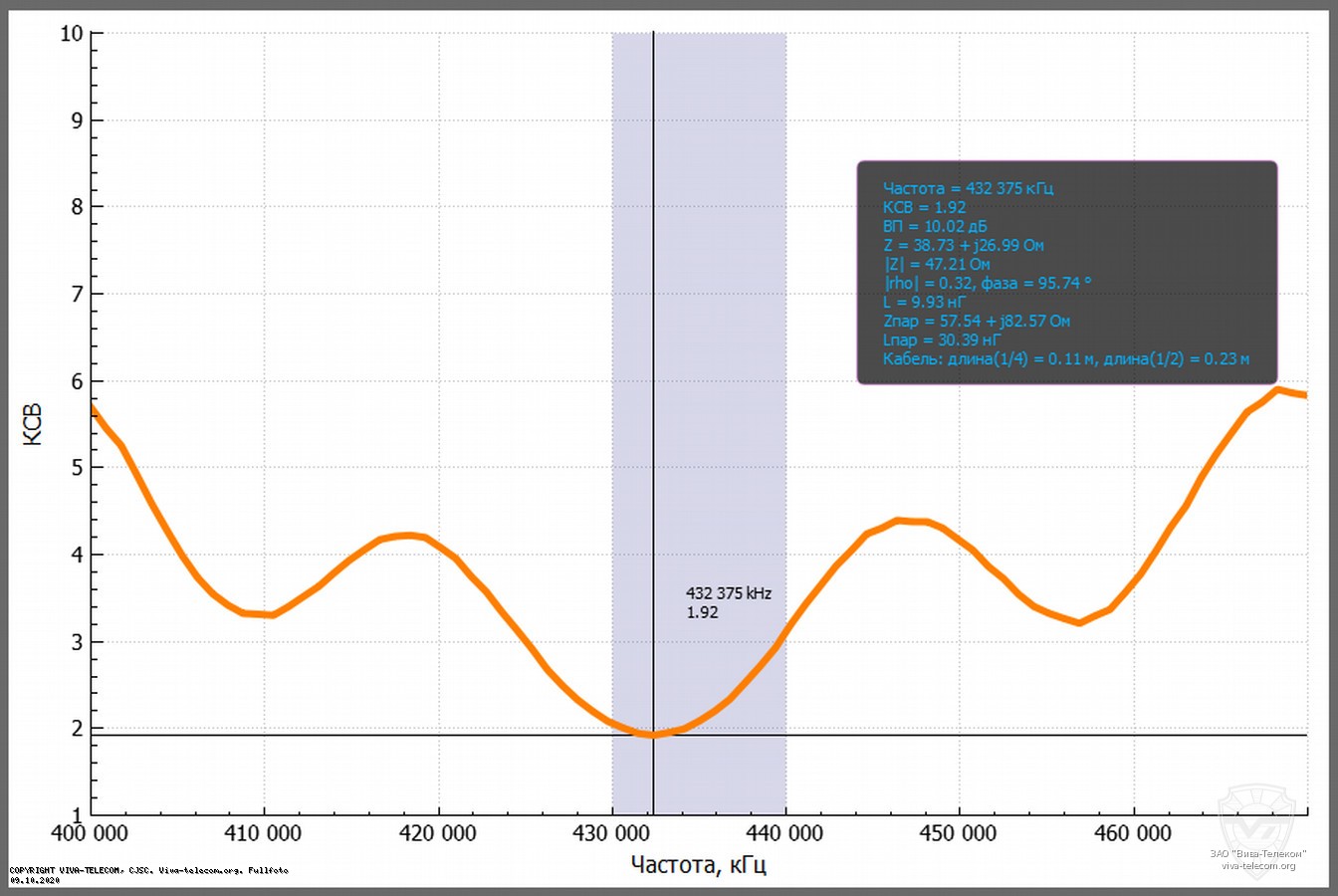Click the y-axis title "КСВ"
Image resolution: width=1338 pixels, height=896 pixels.
(32, 424)
